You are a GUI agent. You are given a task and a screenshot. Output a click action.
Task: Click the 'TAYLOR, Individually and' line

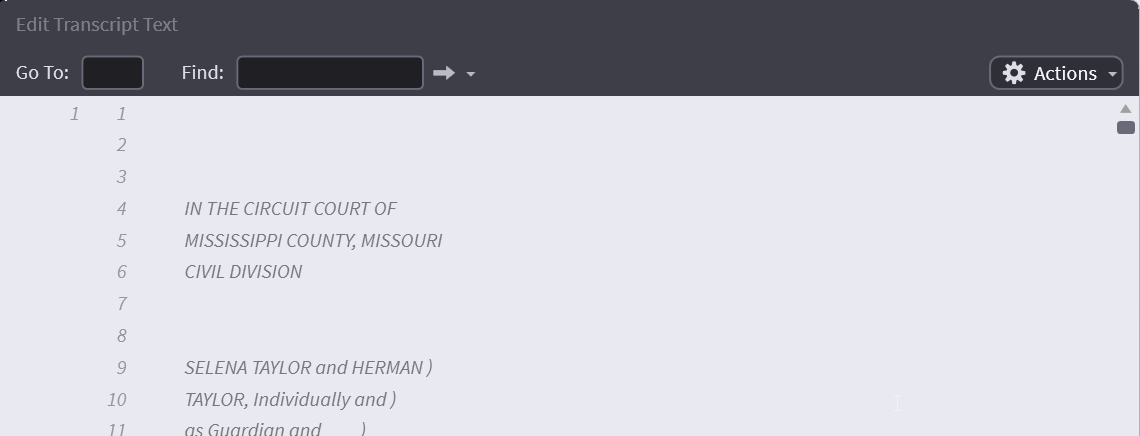290,400
